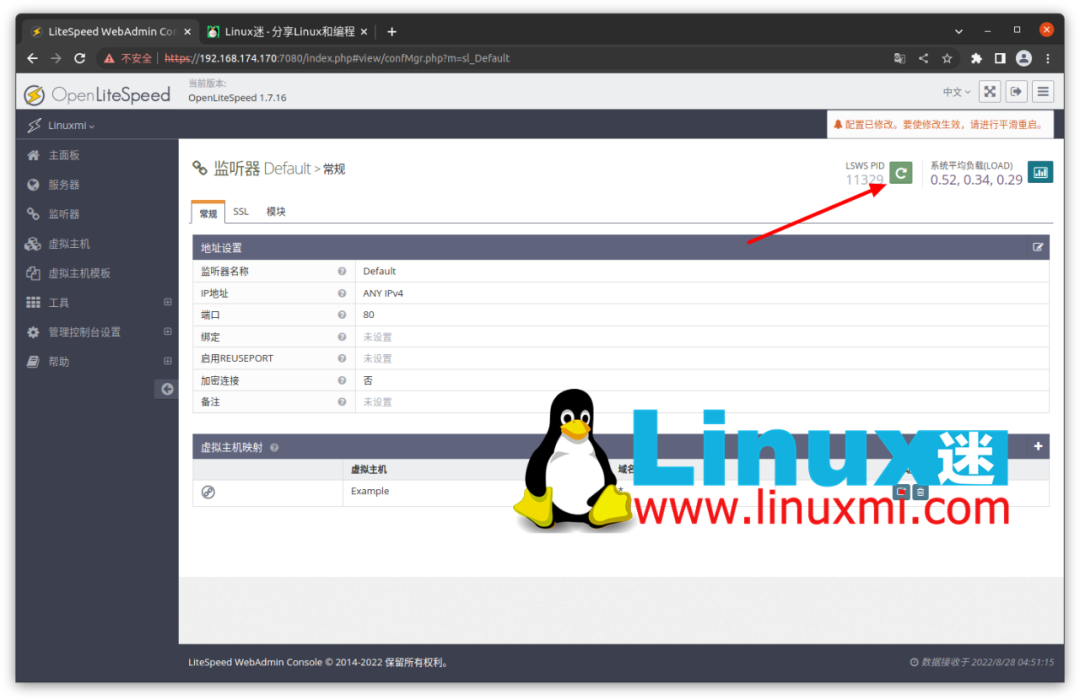The height and width of the screenshot is (700, 1080).
Task: Click the green graceful restart icon
Action: pos(900,172)
